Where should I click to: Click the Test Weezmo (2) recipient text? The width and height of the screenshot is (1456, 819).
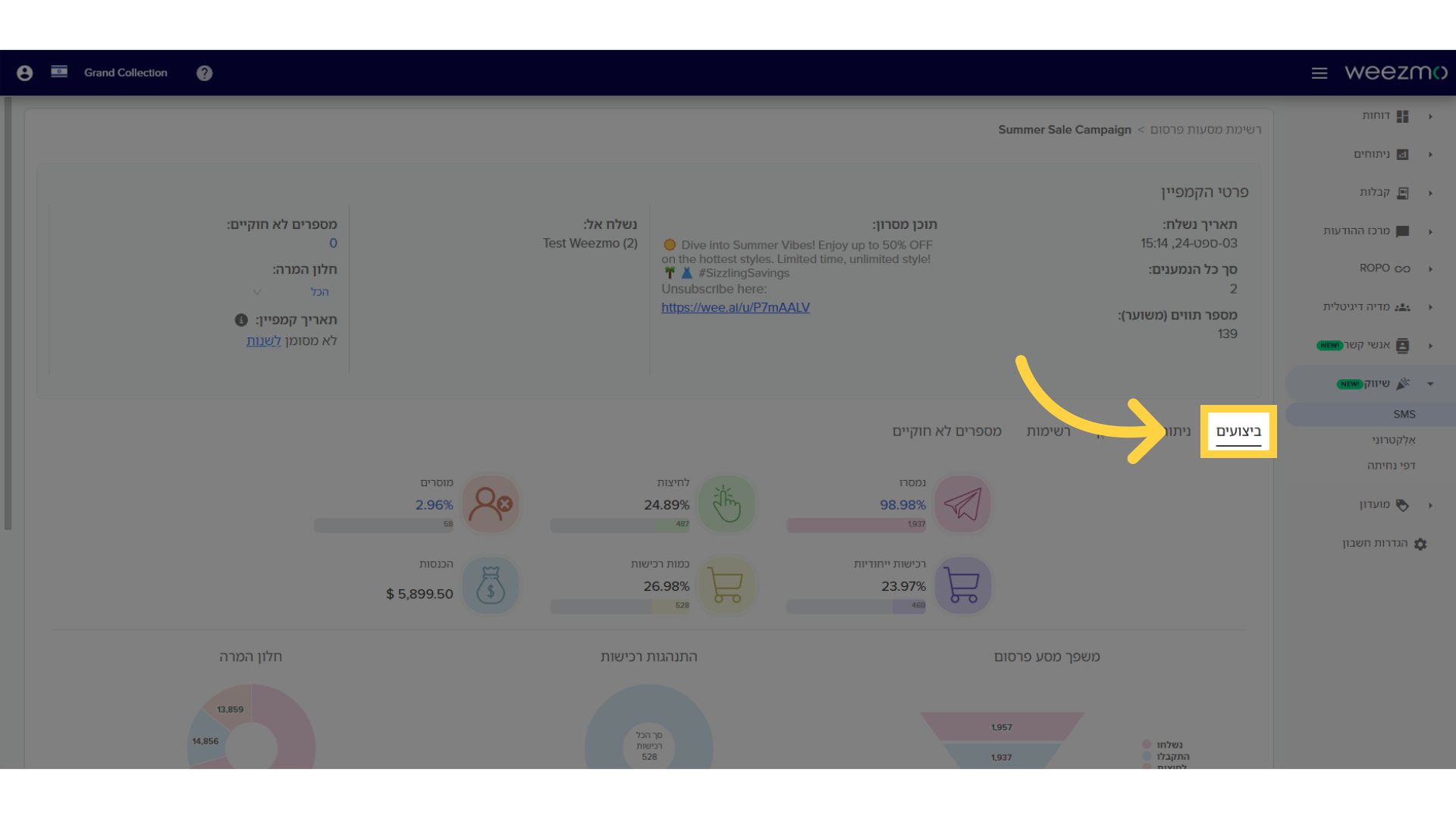590,243
